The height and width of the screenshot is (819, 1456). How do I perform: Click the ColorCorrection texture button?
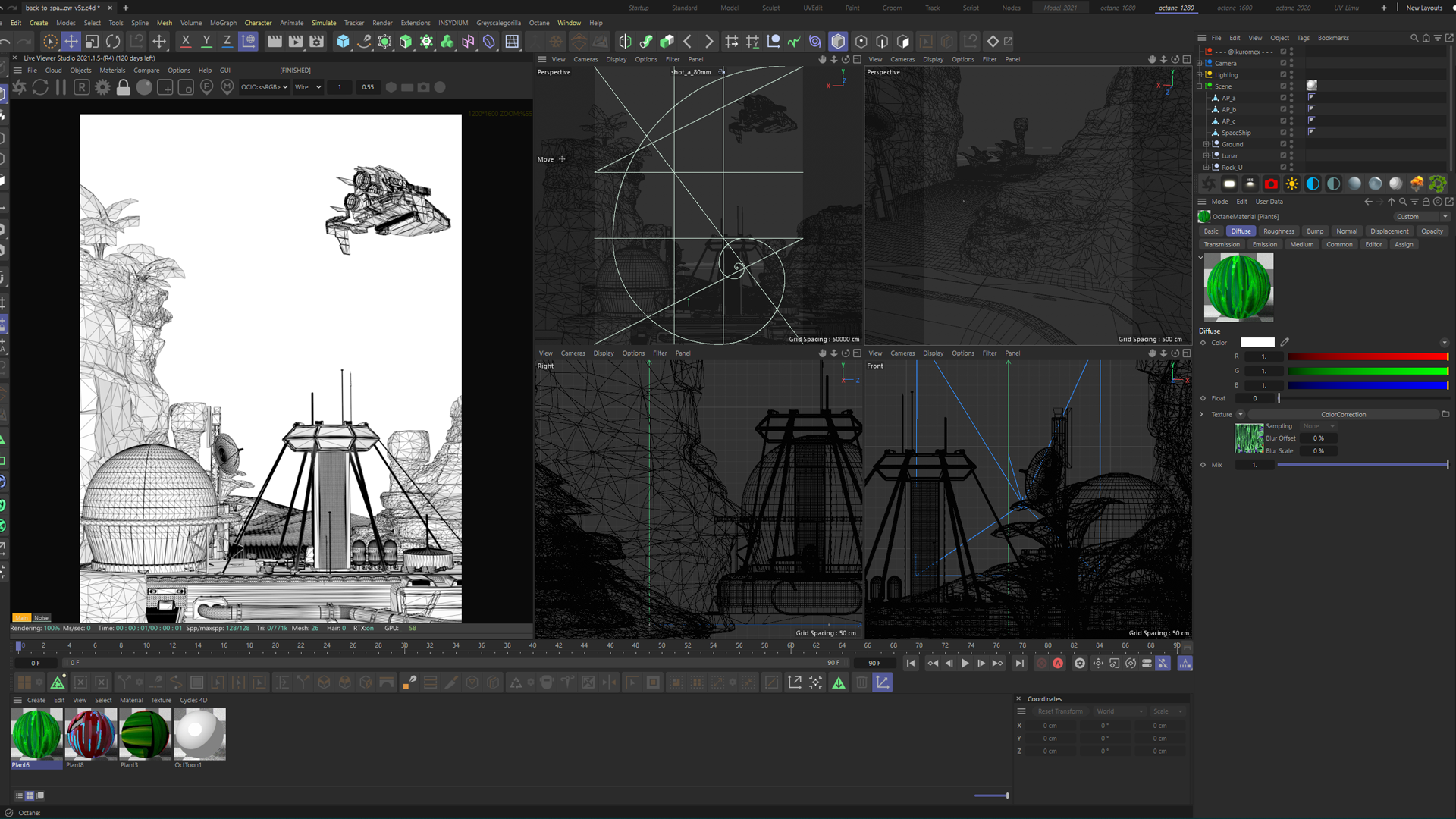[1343, 415]
